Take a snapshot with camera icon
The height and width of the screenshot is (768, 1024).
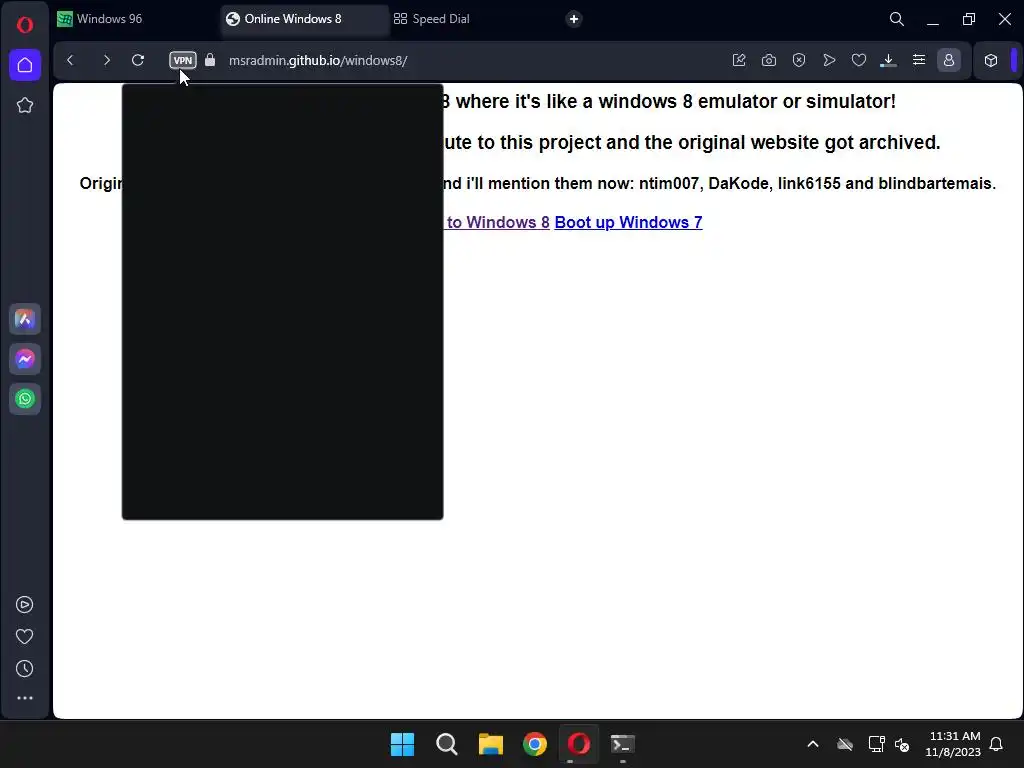769,60
